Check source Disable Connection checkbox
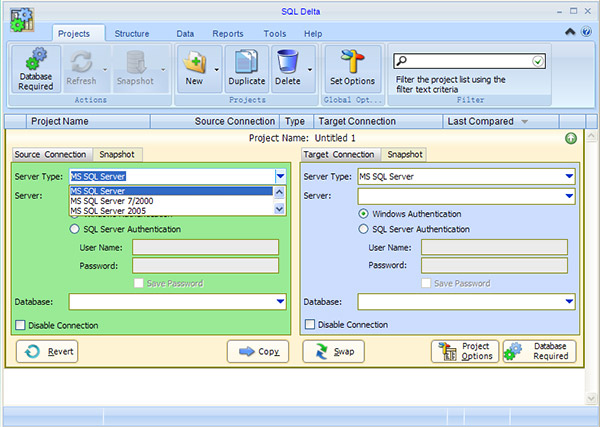 point(20,325)
